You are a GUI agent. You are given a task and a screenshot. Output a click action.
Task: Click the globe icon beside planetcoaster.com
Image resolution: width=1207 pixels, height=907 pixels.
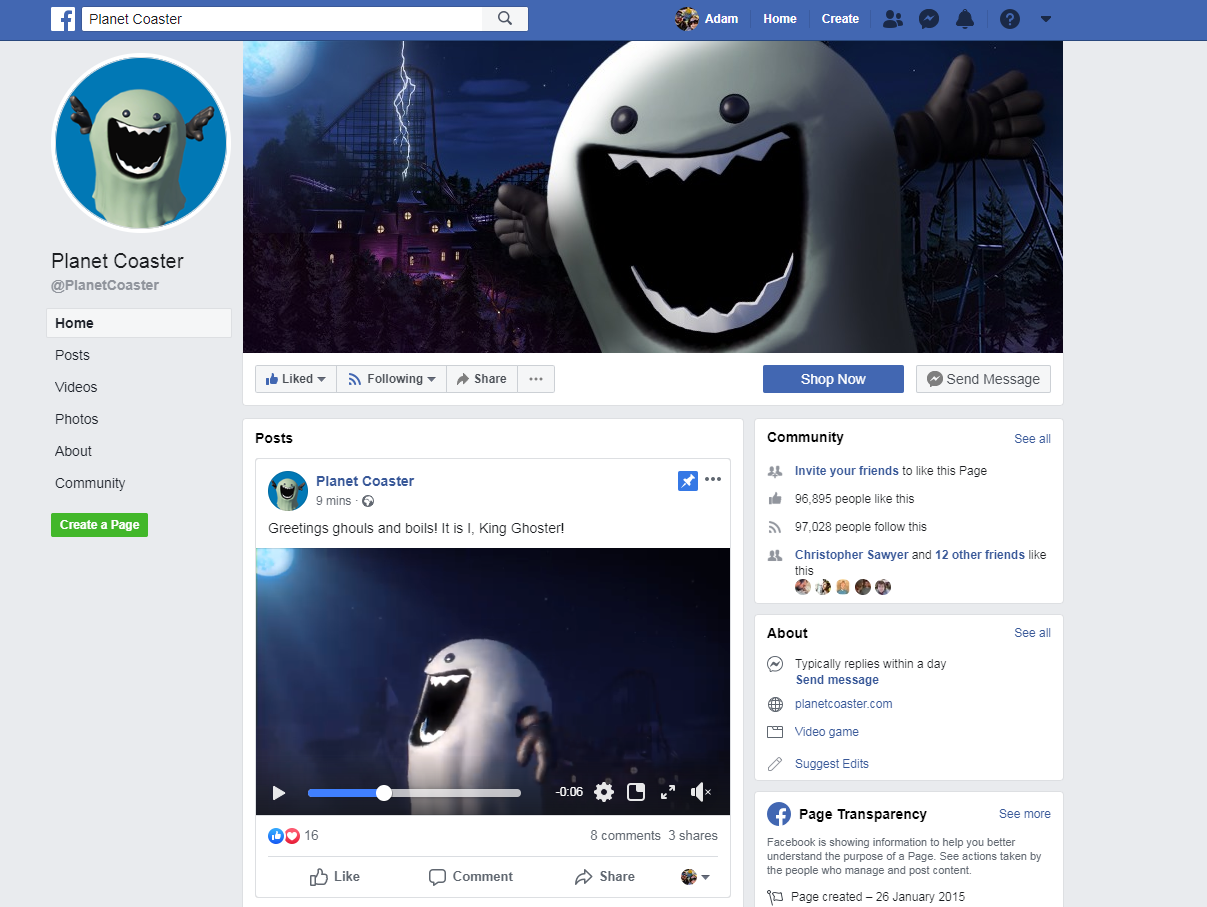(775, 704)
